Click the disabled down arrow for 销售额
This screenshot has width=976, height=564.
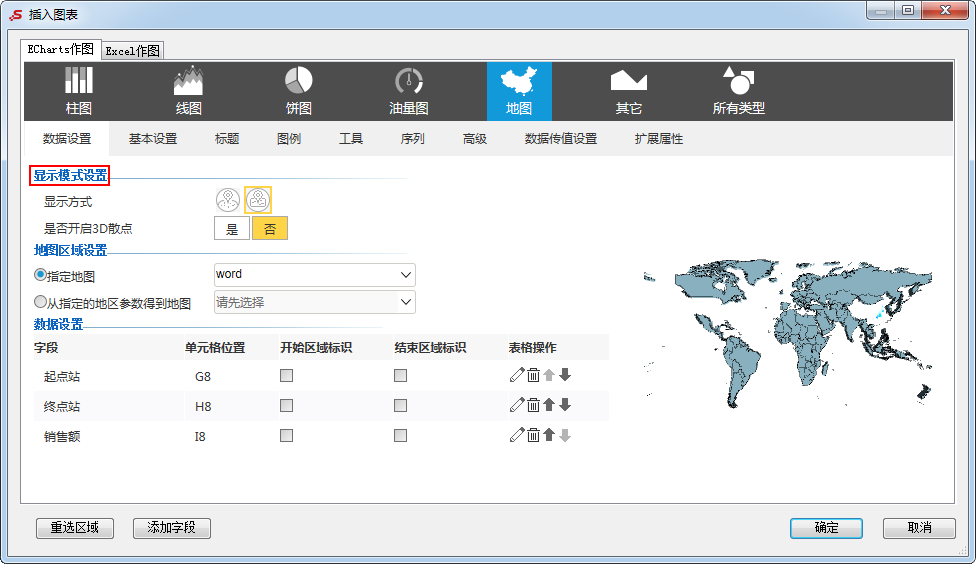[x=565, y=435]
